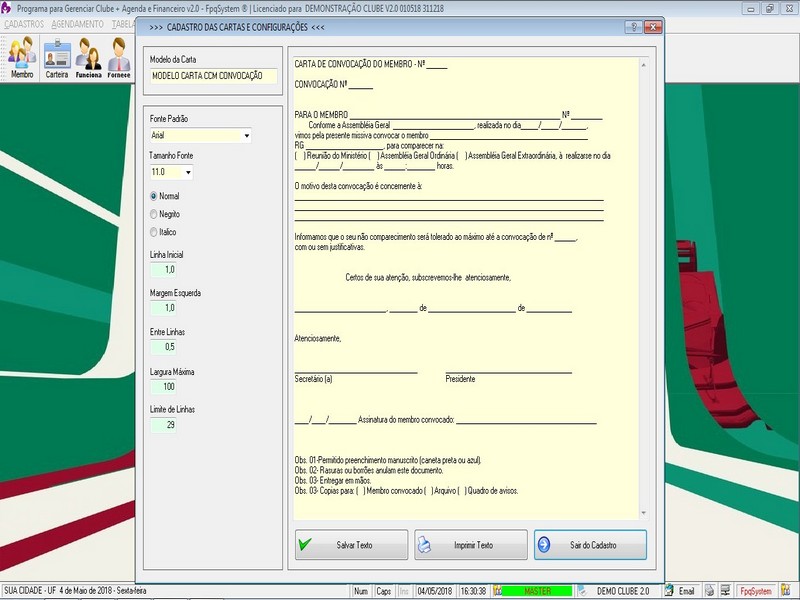Click the Email icon in status bar

(x=679, y=591)
